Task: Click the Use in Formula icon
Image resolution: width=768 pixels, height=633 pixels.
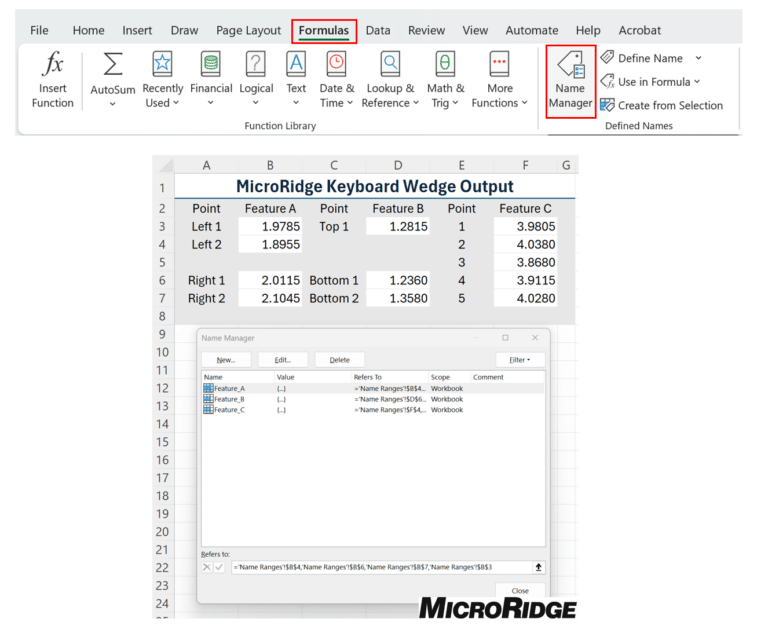Action: [x=607, y=81]
